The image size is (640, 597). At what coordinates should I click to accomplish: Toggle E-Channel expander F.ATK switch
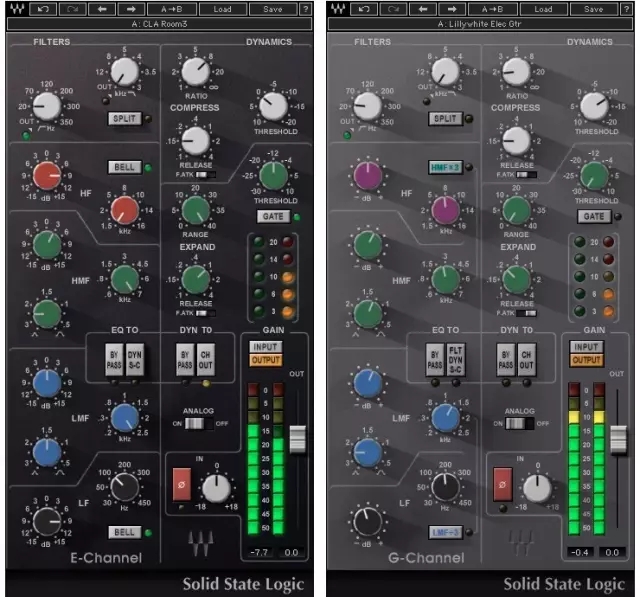point(205,313)
